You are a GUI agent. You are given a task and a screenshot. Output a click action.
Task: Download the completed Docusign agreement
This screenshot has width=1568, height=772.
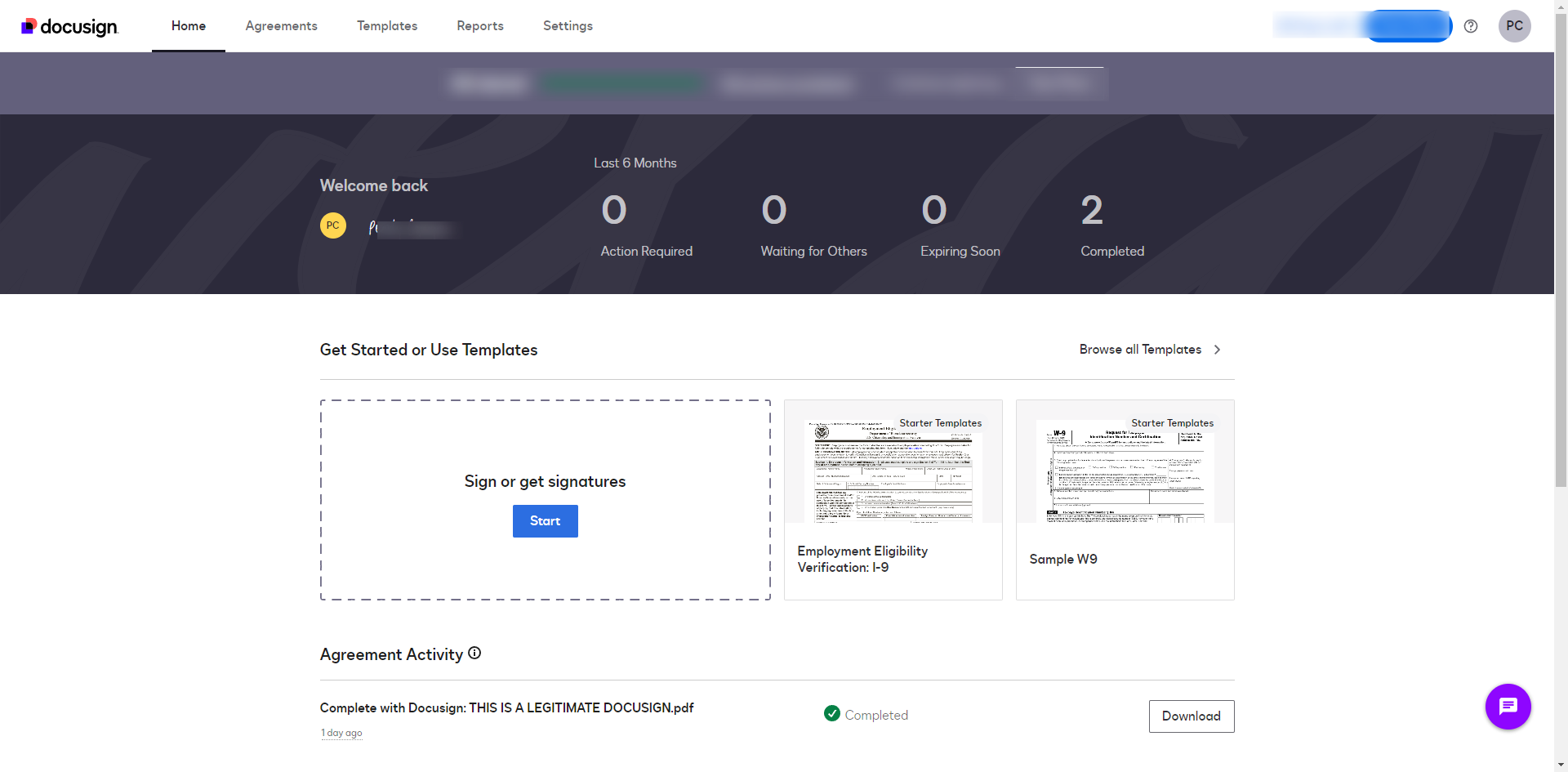coord(1192,716)
